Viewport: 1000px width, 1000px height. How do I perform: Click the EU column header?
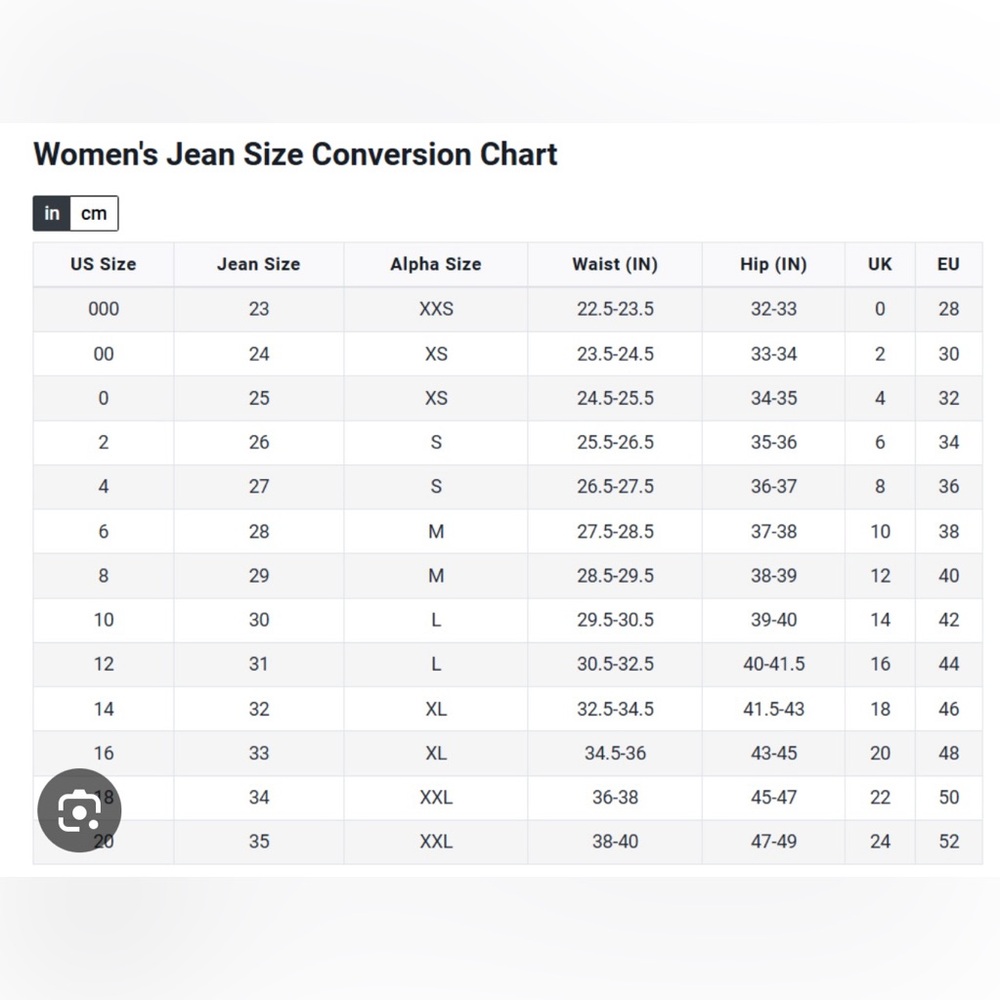pyautogui.click(x=948, y=264)
